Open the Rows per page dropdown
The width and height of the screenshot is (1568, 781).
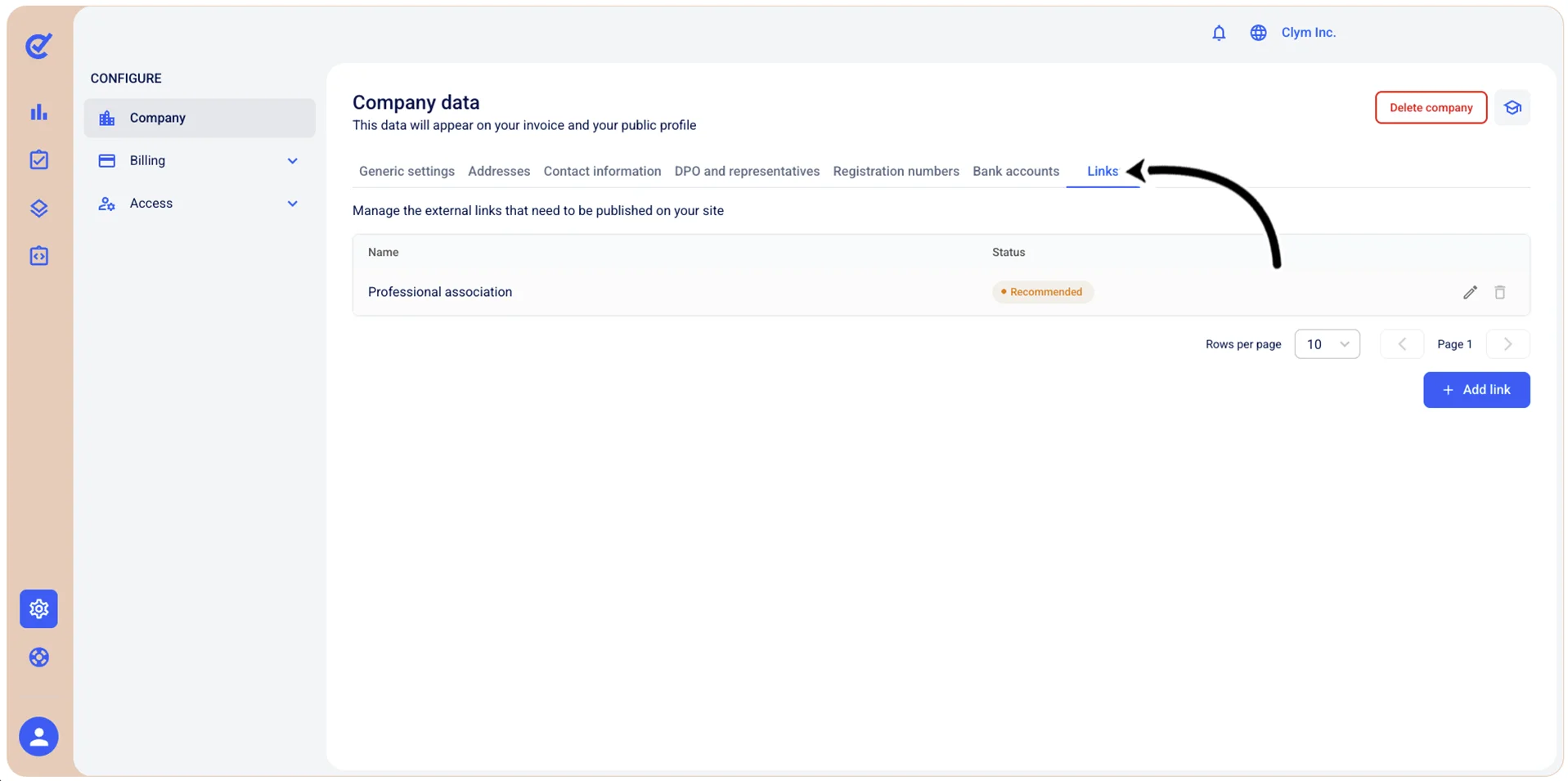tap(1327, 344)
